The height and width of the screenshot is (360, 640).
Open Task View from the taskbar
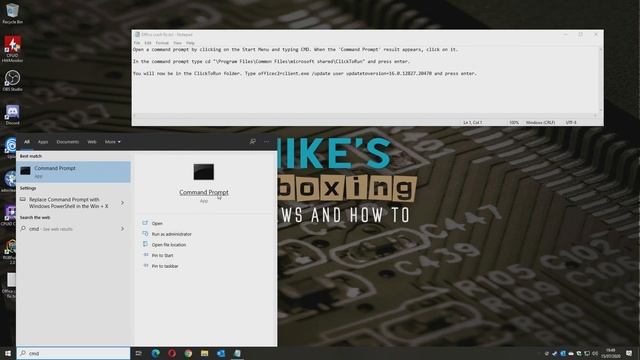pyautogui.click(x=138, y=353)
